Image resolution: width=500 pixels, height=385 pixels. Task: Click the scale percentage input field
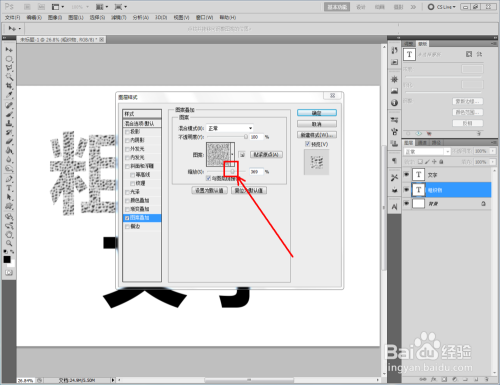point(256,172)
